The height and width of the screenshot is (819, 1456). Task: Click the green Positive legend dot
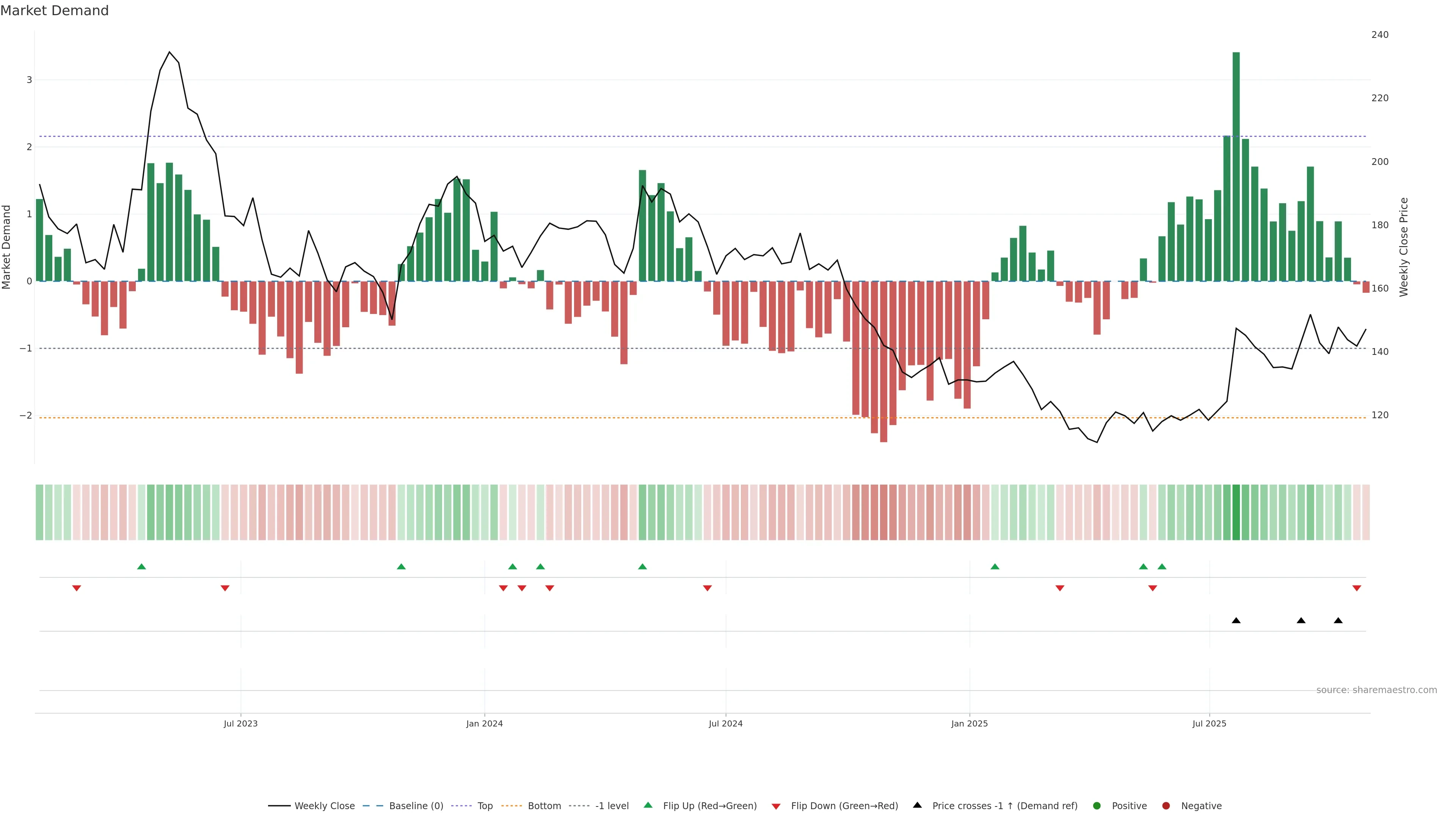coord(1097,806)
